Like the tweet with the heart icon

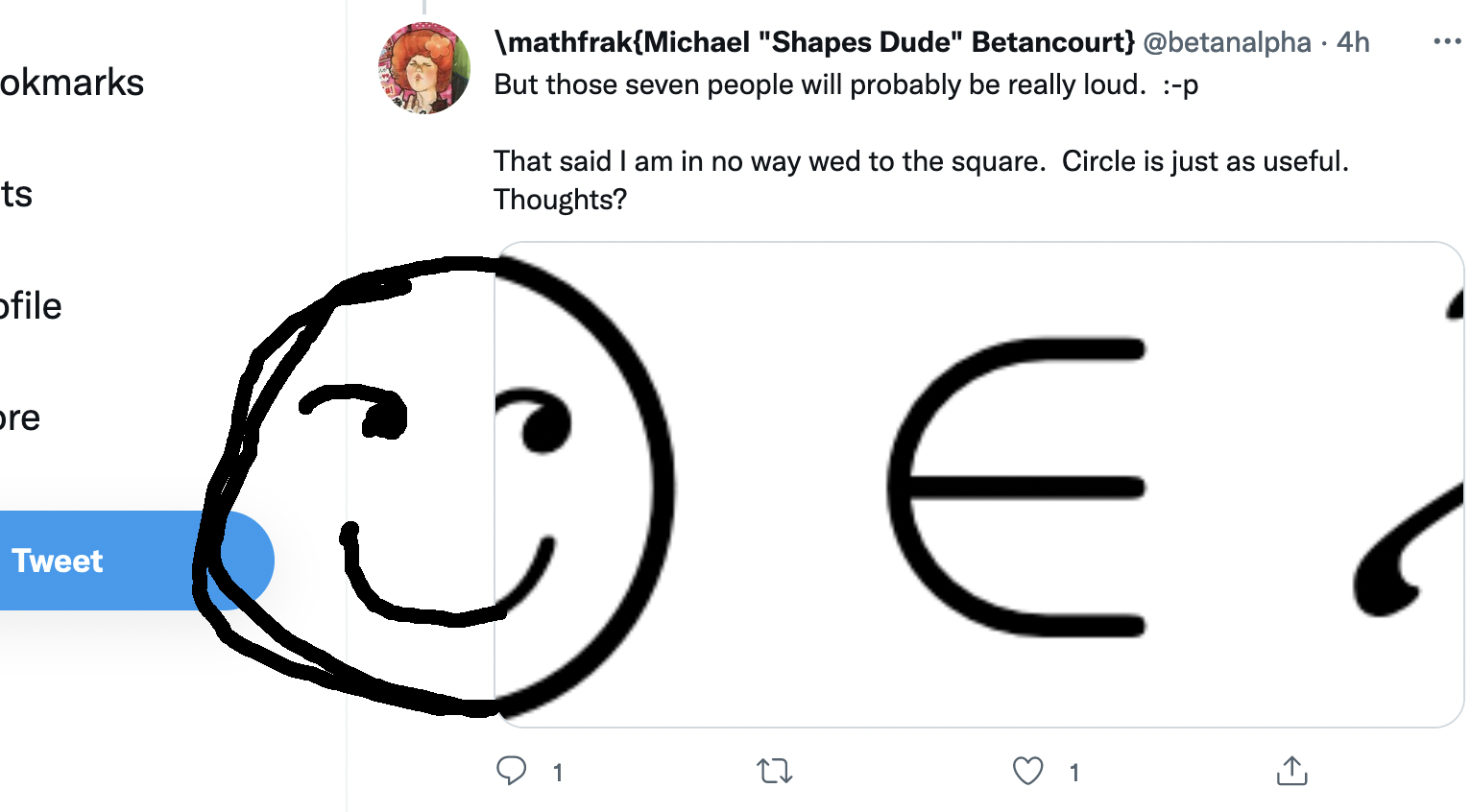[x=1027, y=771]
